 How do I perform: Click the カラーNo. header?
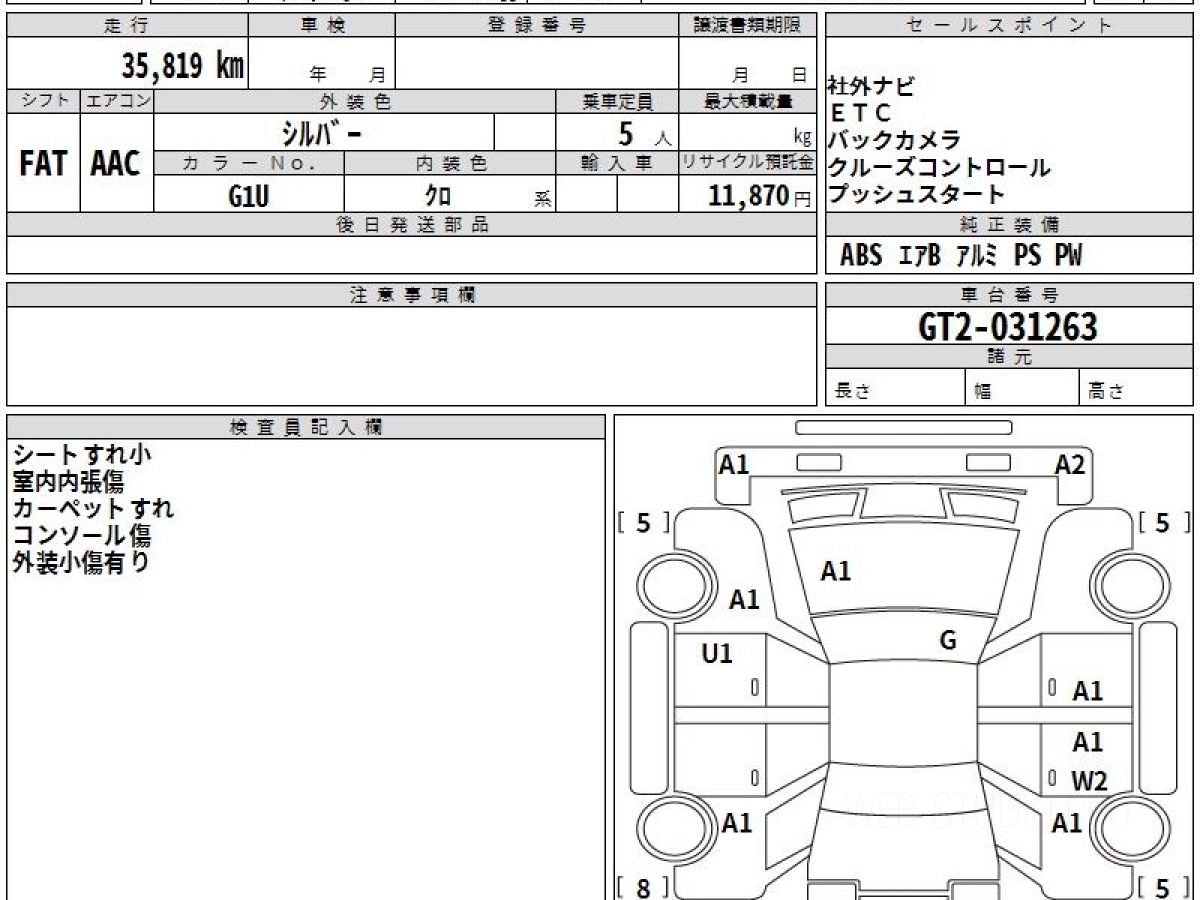(x=249, y=163)
